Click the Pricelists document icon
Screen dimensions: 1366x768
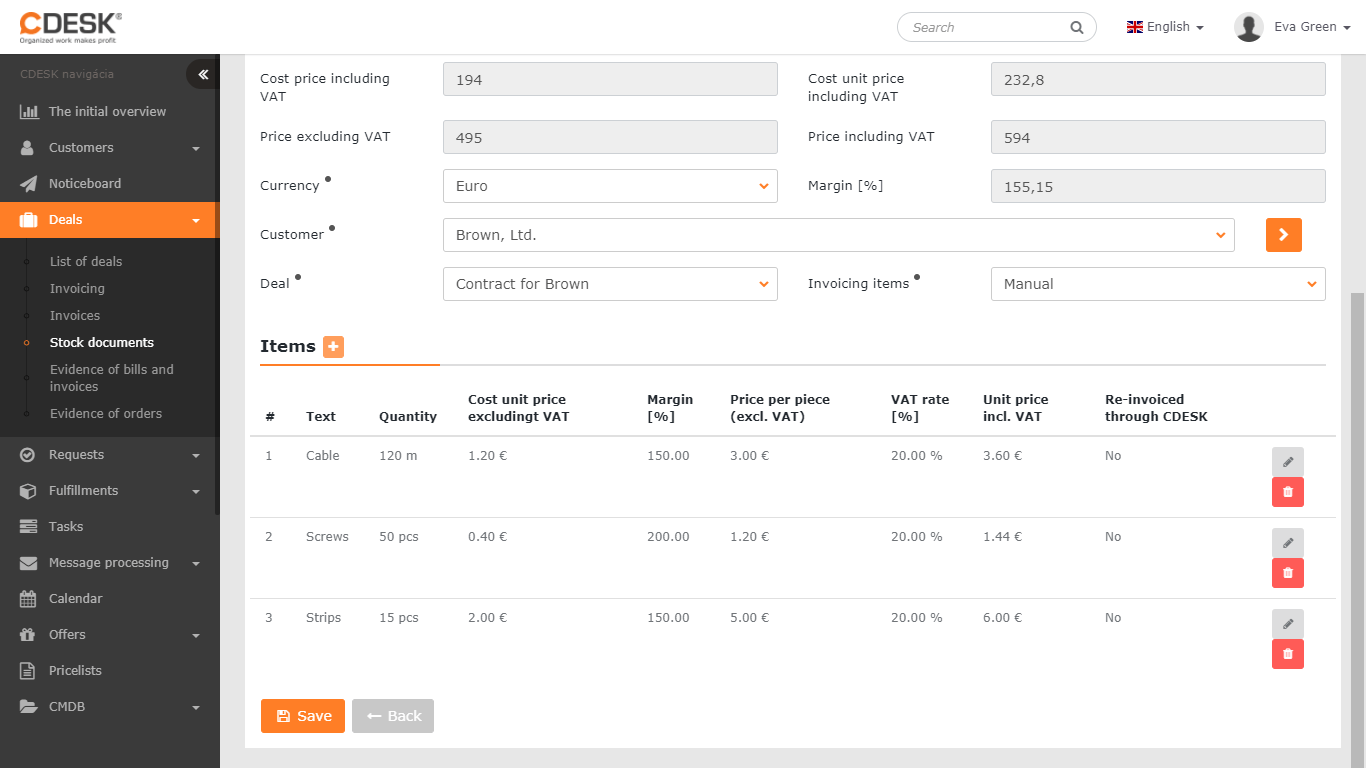(28, 670)
